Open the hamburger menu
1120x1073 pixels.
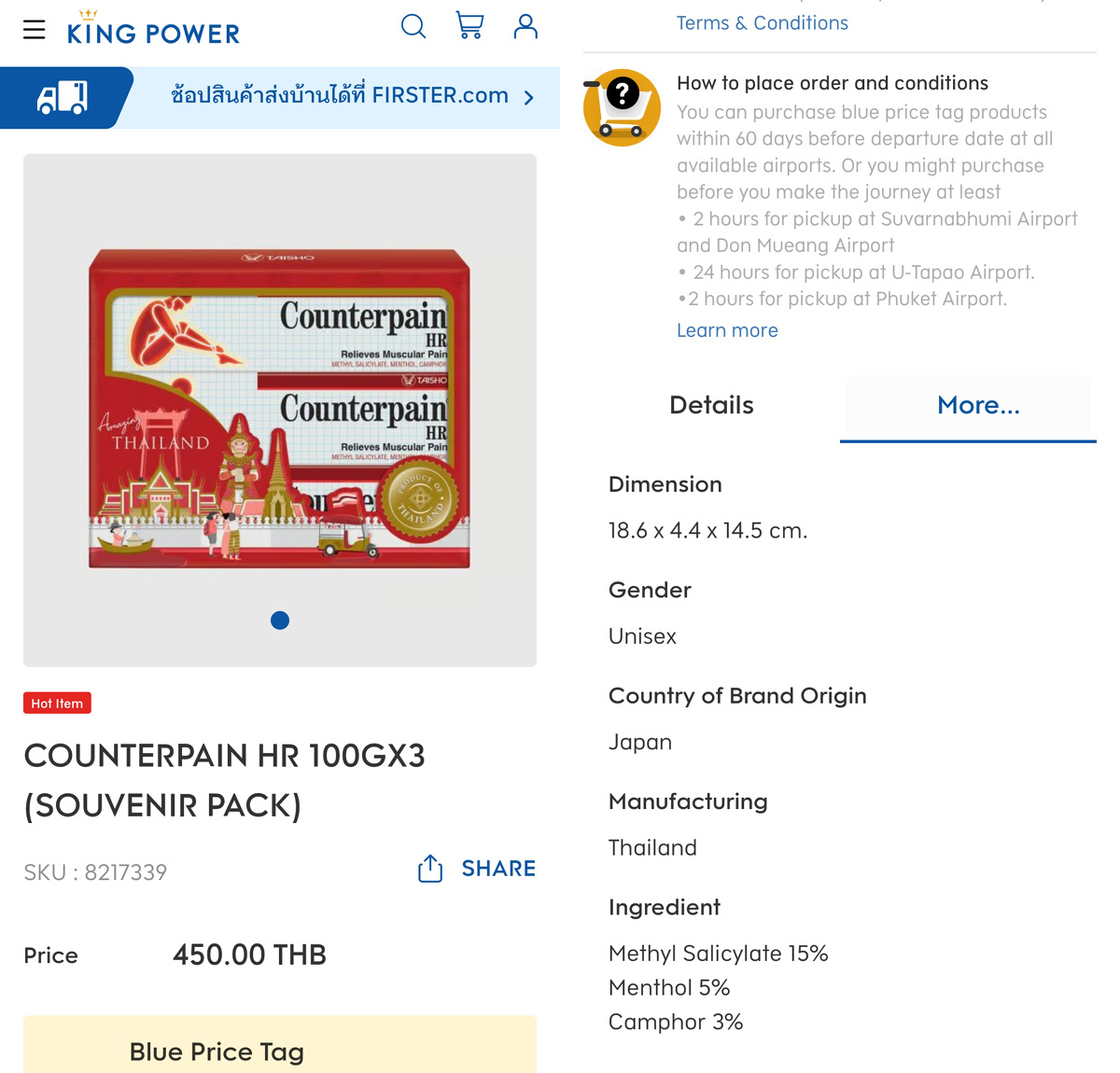tap(35, 30)
